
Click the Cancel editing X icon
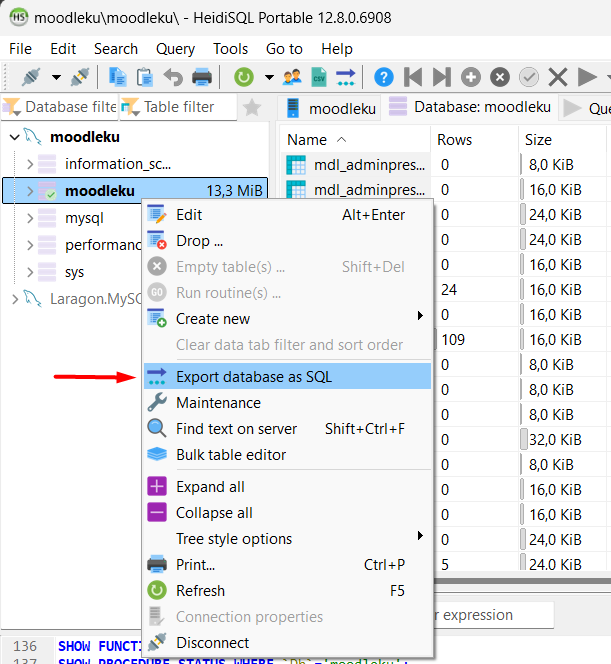click(x=558, y=77)
